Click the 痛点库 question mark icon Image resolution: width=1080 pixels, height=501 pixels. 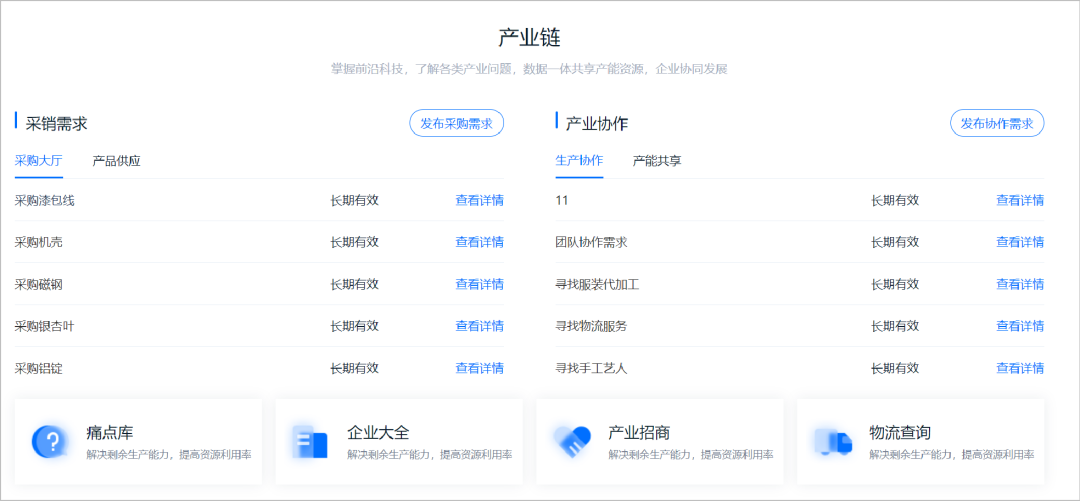point(50,442)
